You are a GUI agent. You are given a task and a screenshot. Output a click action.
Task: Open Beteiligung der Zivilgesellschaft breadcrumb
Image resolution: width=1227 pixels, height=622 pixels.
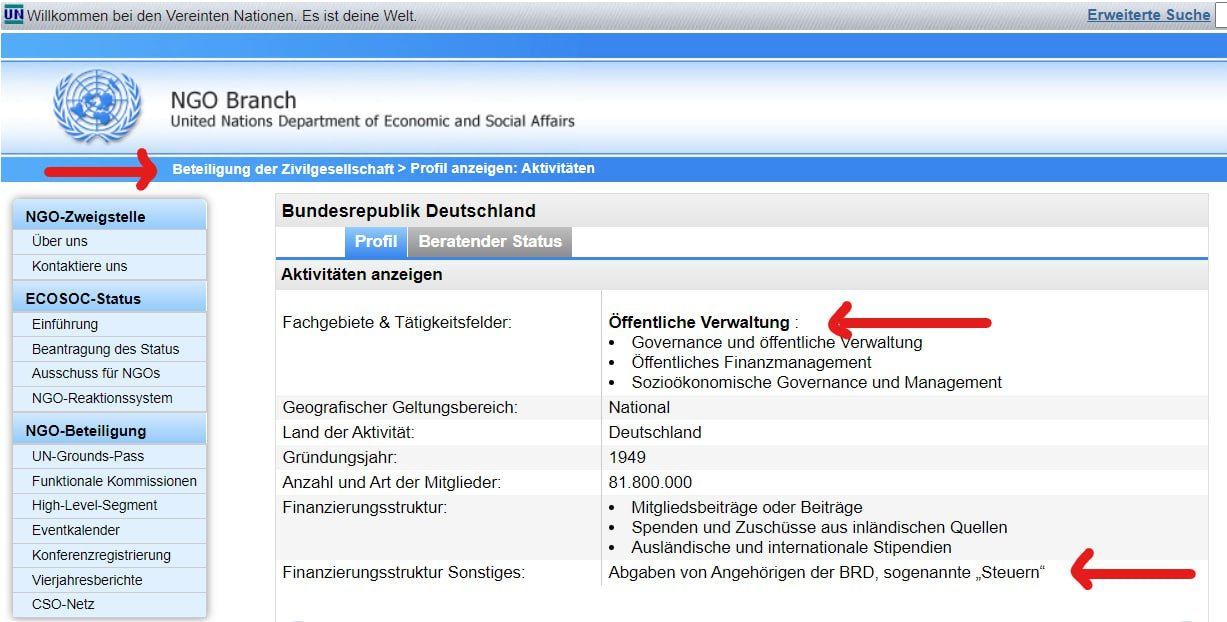tap(283, 169)
